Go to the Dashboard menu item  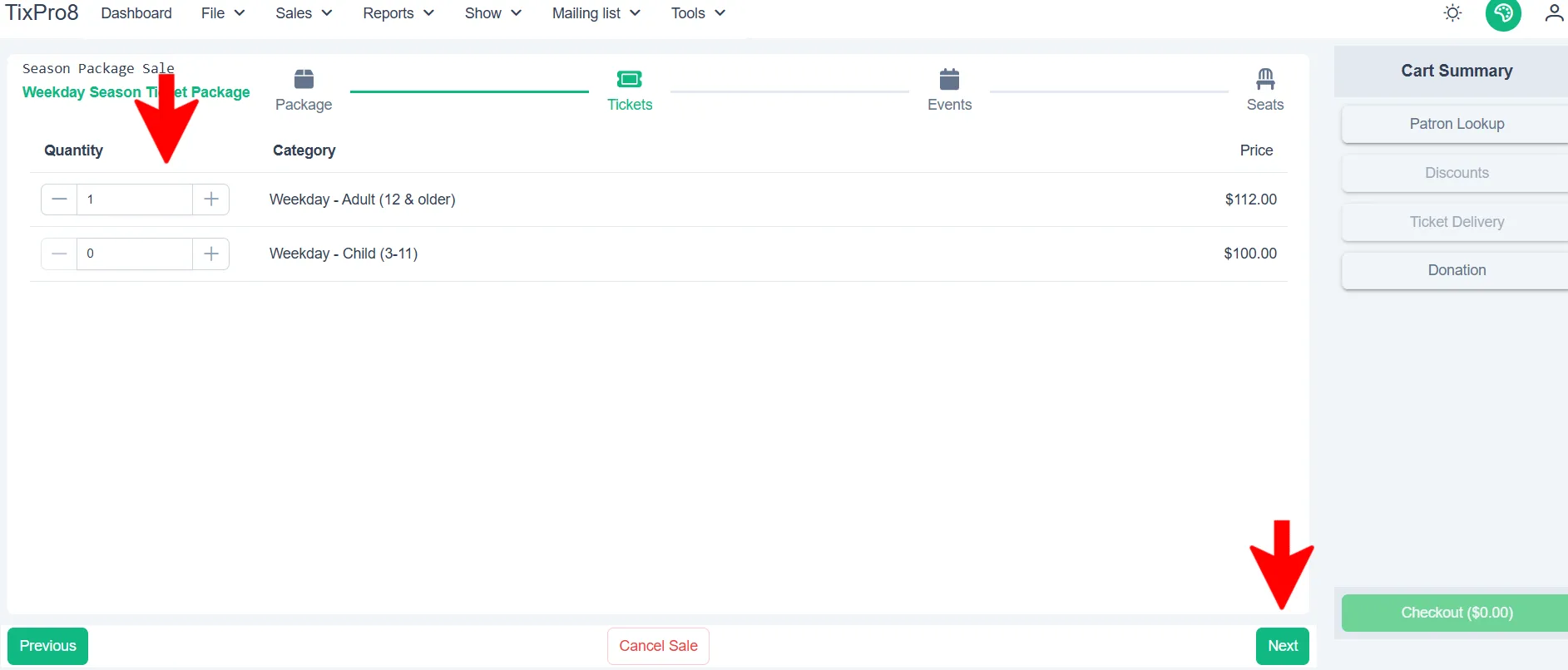pyautogui.click(x=136, y=13)
